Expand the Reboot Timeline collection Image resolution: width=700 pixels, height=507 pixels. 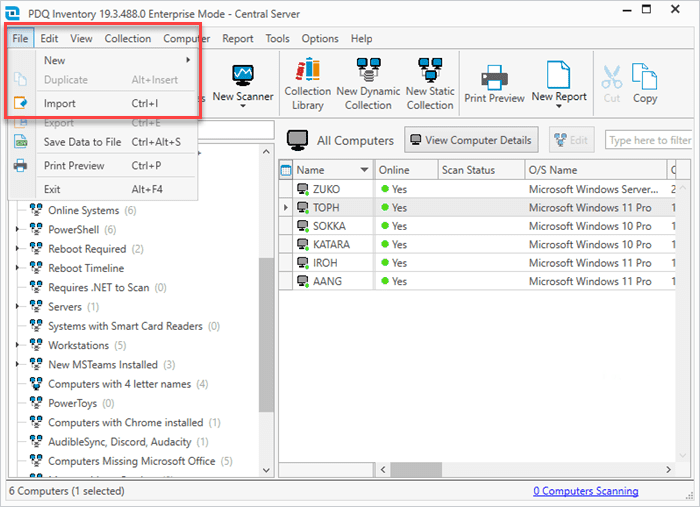[x=17, y=268]
